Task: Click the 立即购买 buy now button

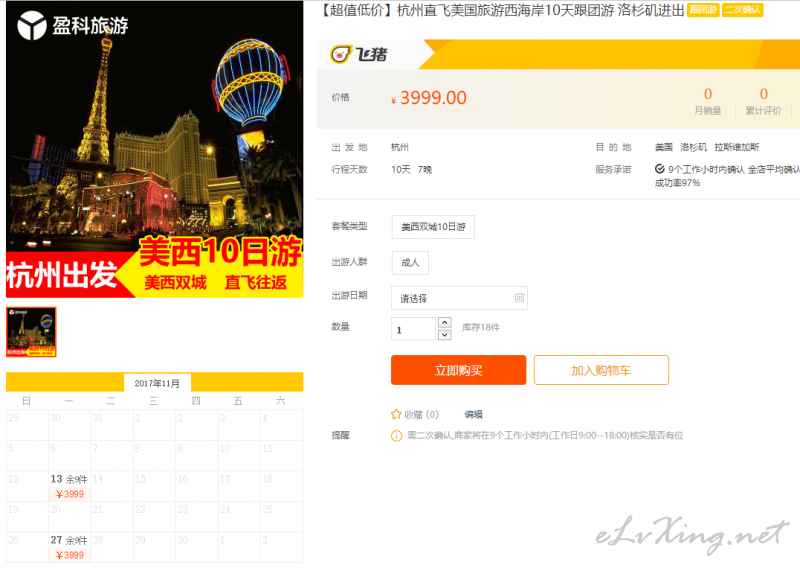Action: 458,370
